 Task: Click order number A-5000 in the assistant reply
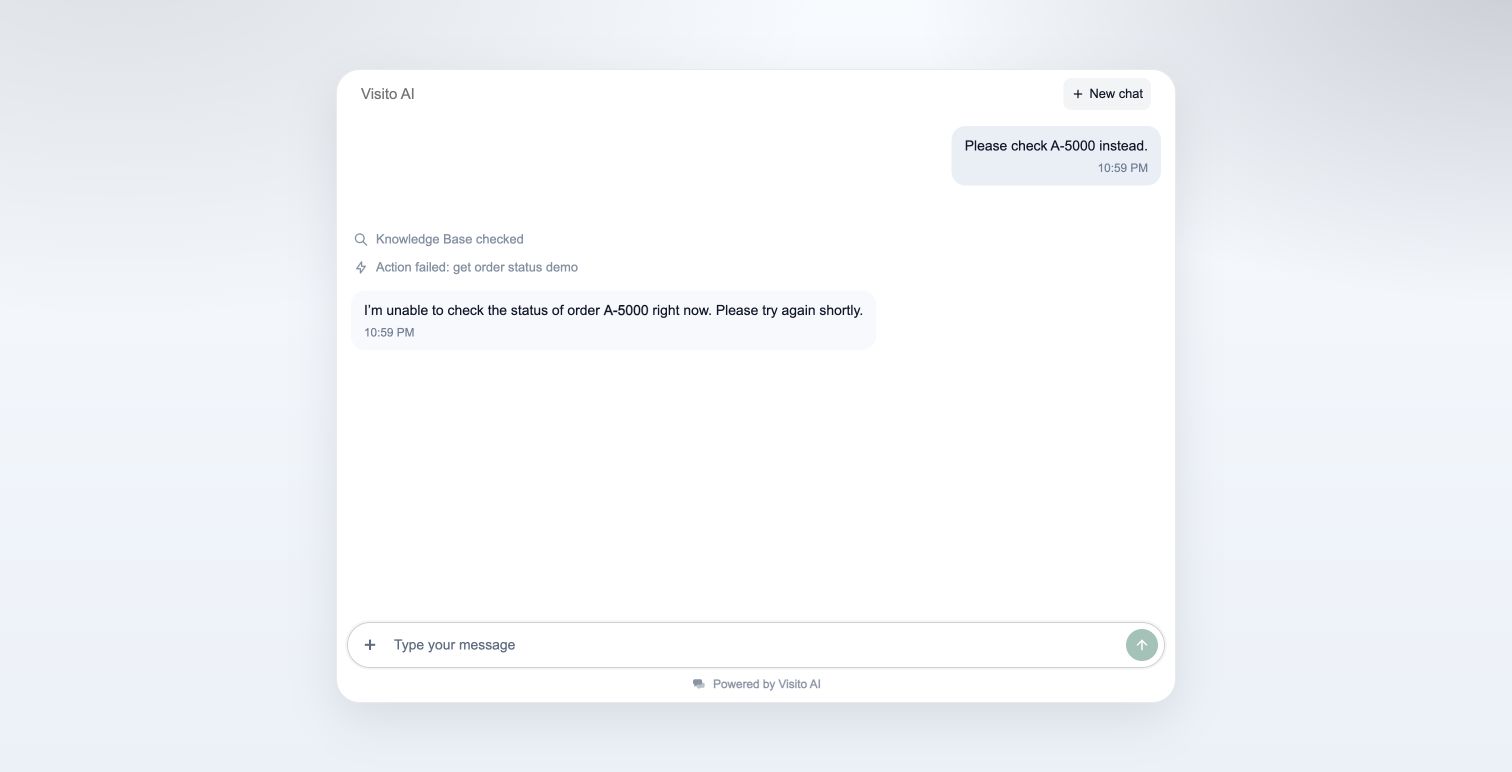(x=626, y=310)
